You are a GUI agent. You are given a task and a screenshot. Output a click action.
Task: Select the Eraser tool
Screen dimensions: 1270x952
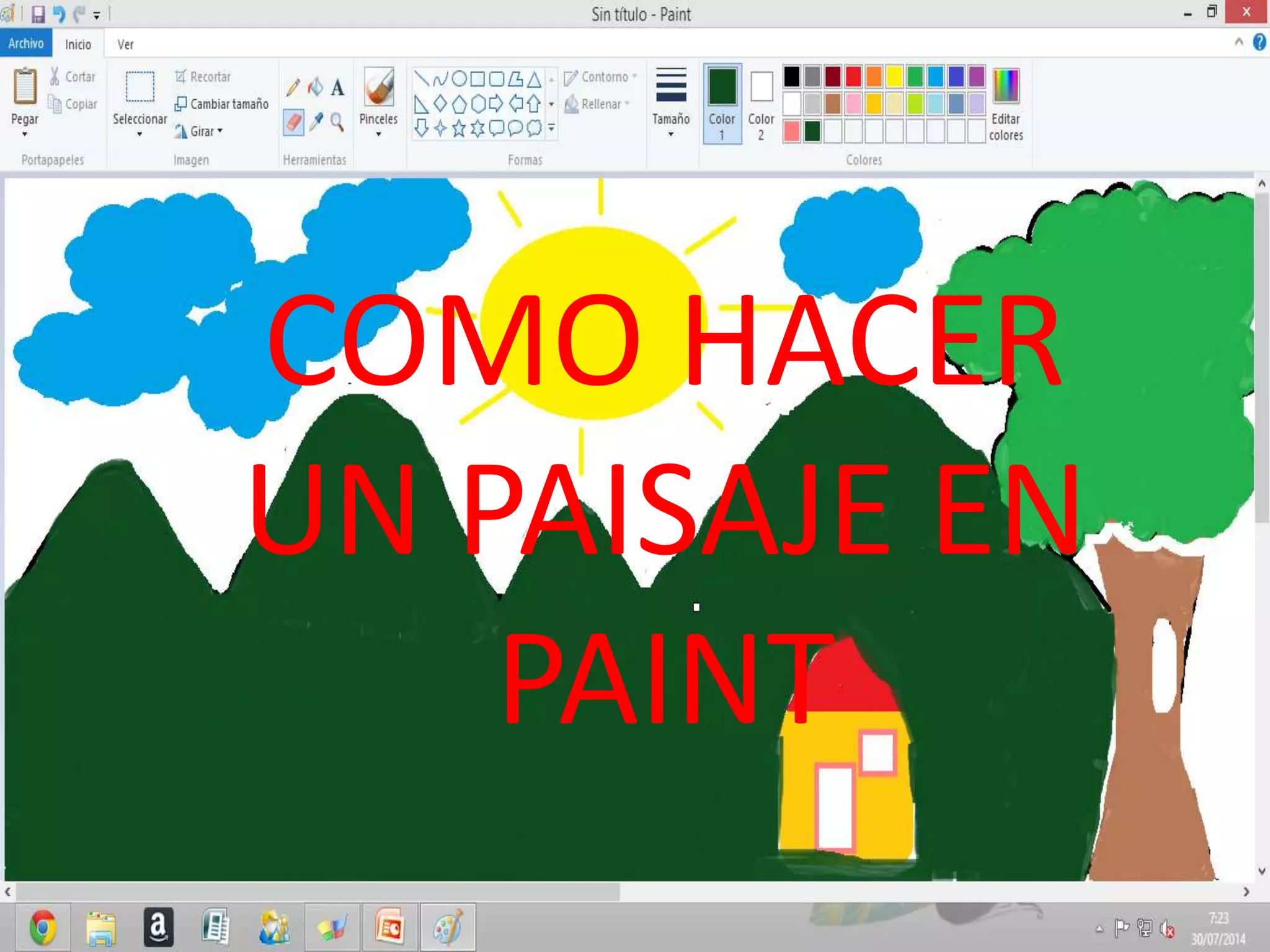click(293, 122)
